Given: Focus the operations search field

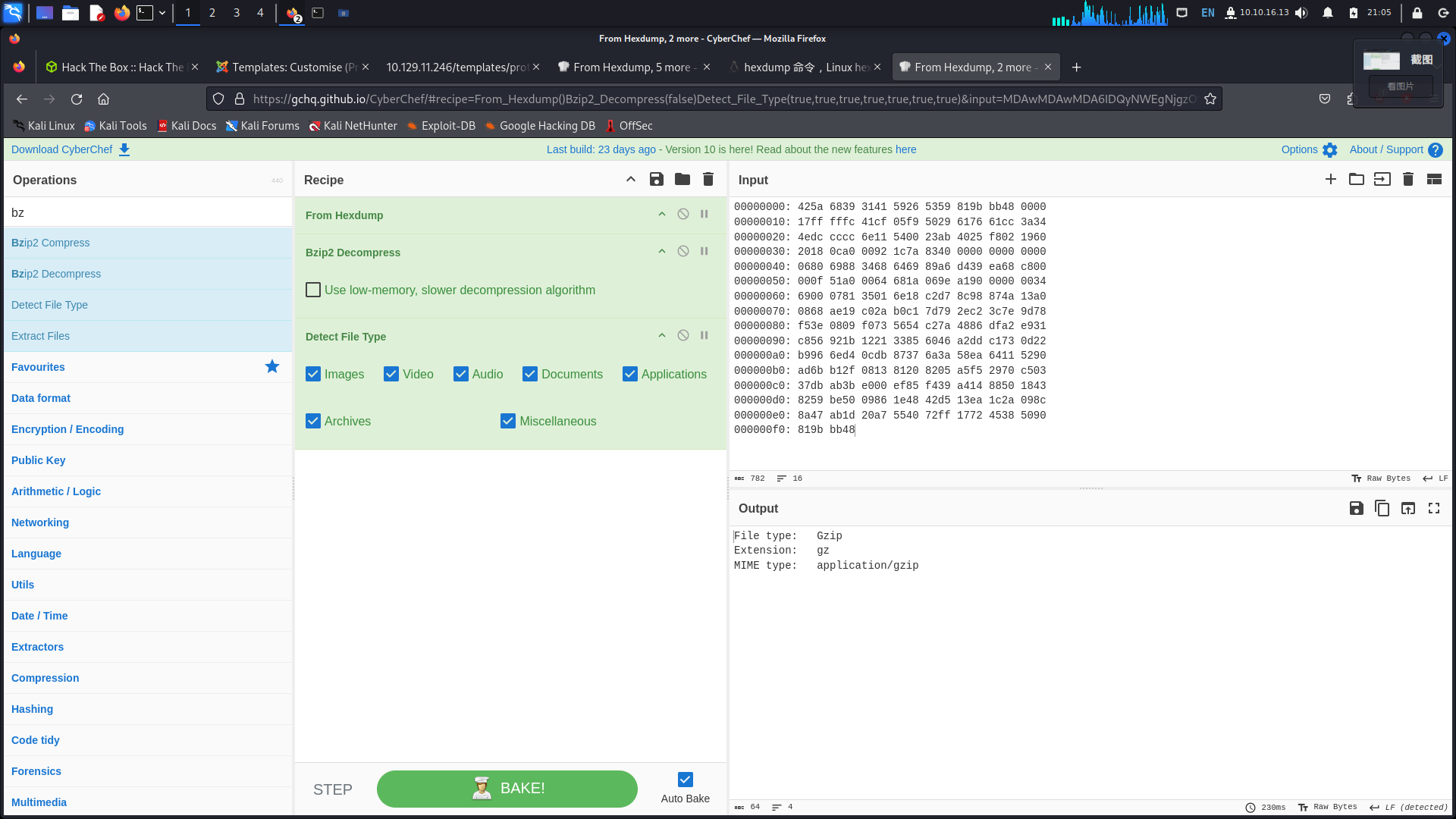Looking at the screenshot, I should pyautogui.click(x=148, y=212).
